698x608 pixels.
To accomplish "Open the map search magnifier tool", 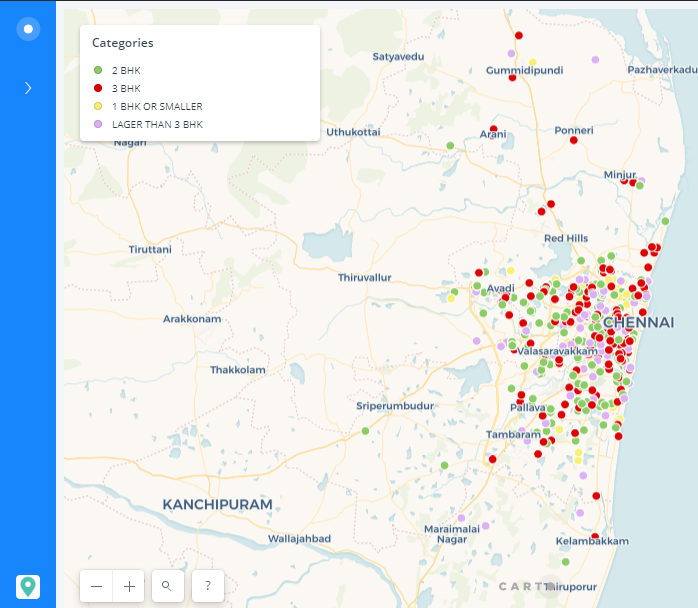I will pos(167,587).
